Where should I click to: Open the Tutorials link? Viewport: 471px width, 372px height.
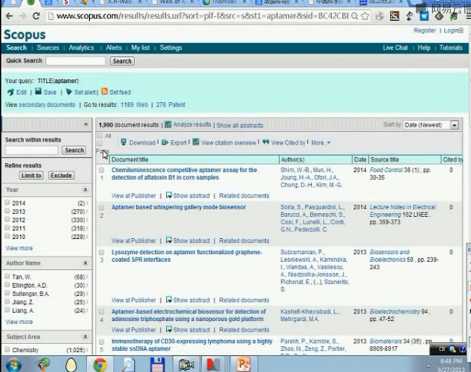pos(451,48)
